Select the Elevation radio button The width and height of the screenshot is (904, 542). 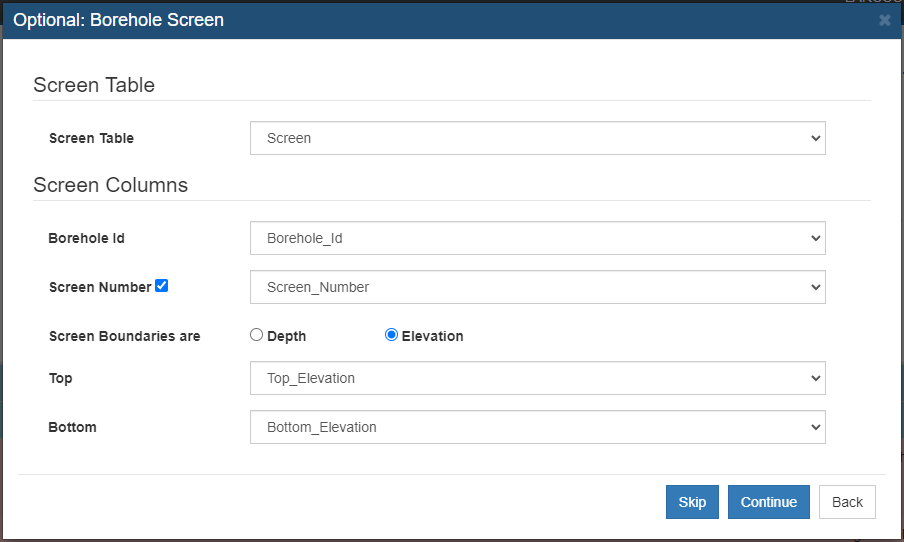tap(391, 334)
